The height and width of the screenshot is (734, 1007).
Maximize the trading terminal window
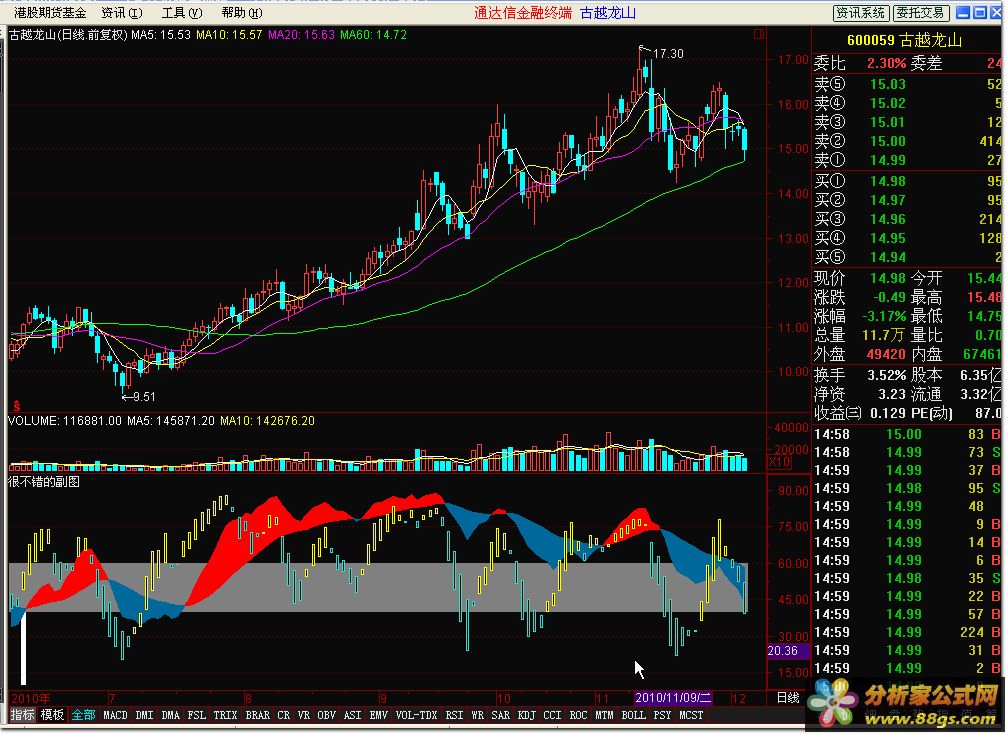980,13
